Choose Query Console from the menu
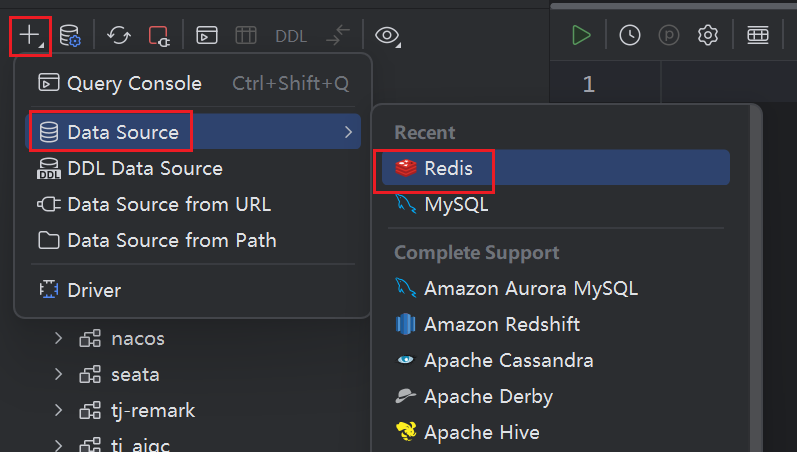The image size is (797, 452). [x=134, y=84]
